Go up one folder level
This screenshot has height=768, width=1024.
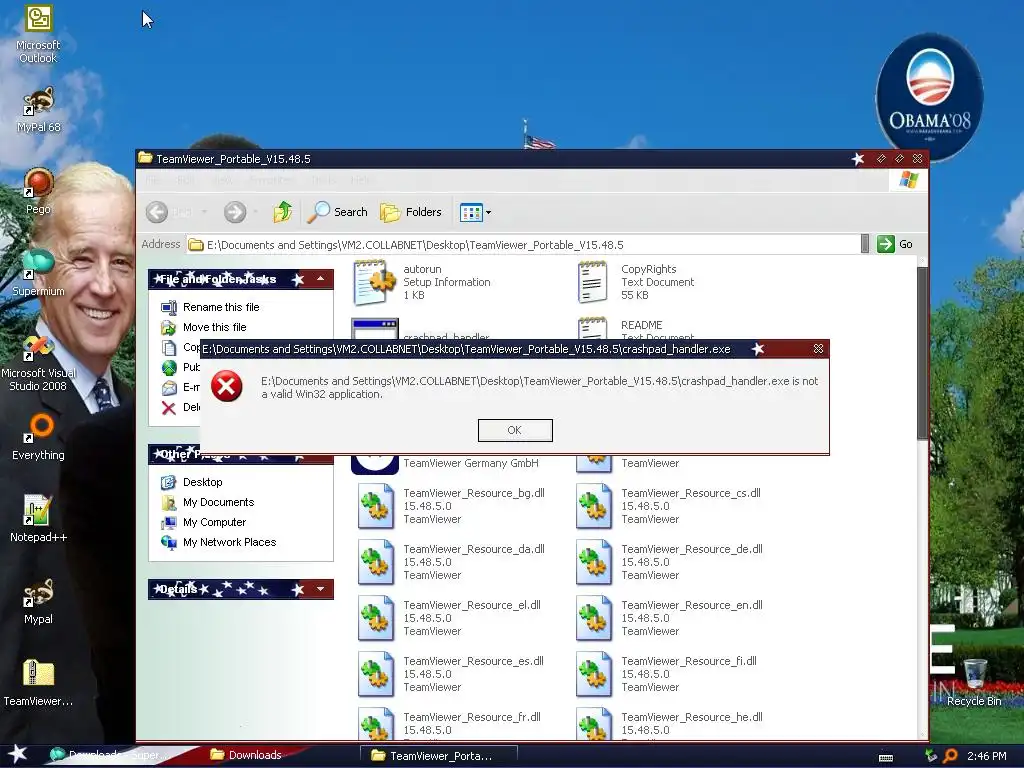tap(282, 212)
